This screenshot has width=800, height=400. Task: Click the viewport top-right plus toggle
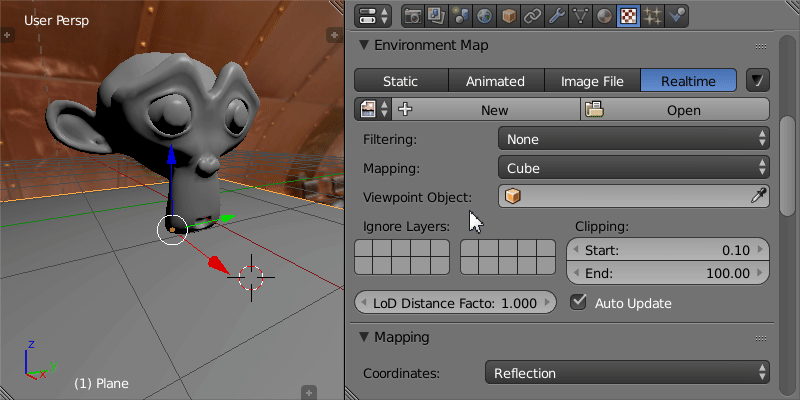coord(334,35)
